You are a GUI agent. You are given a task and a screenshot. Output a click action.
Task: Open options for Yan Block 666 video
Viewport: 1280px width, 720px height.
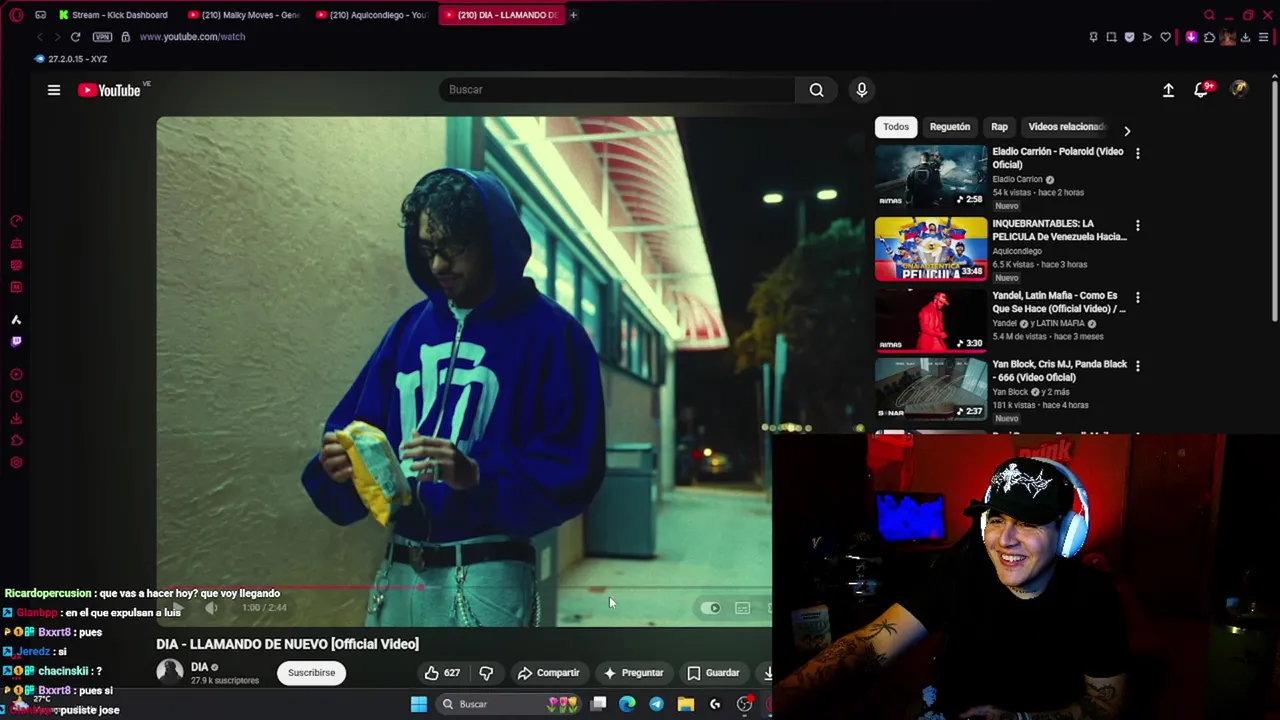pyautogui.click(x=1137, y=366)
